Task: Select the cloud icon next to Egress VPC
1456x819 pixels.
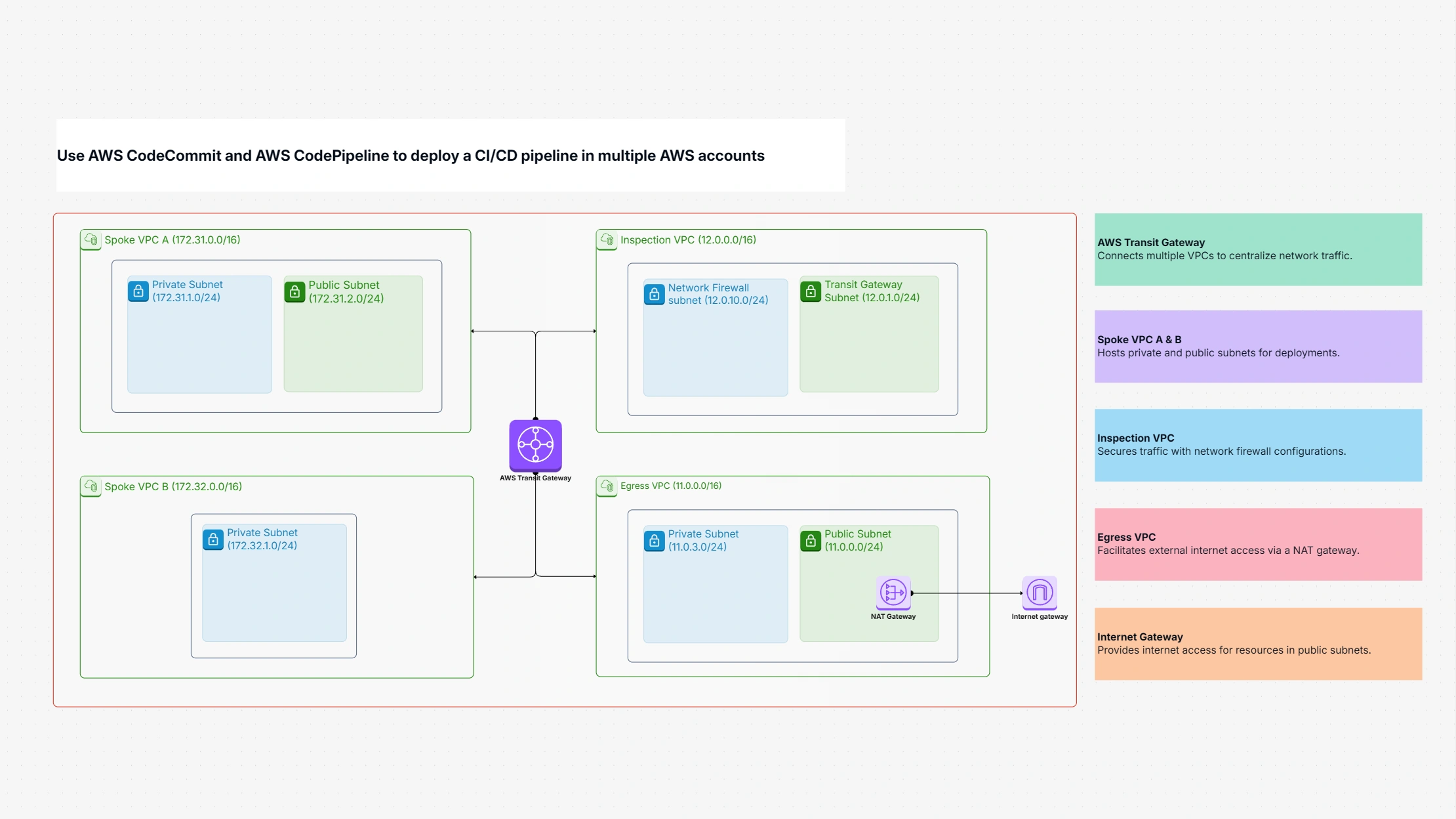Action: click(x=607, y=486)
